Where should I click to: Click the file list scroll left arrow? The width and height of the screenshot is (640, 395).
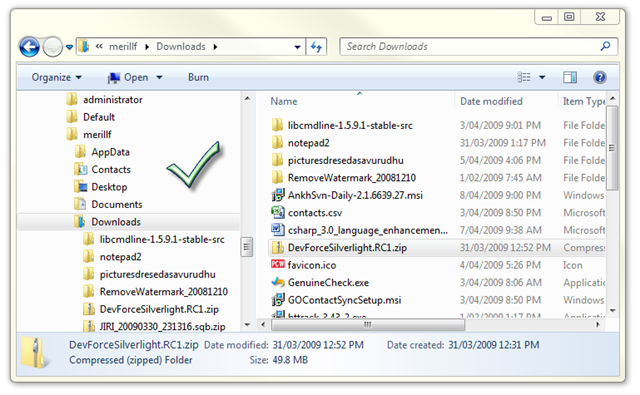tap(263, 325)
